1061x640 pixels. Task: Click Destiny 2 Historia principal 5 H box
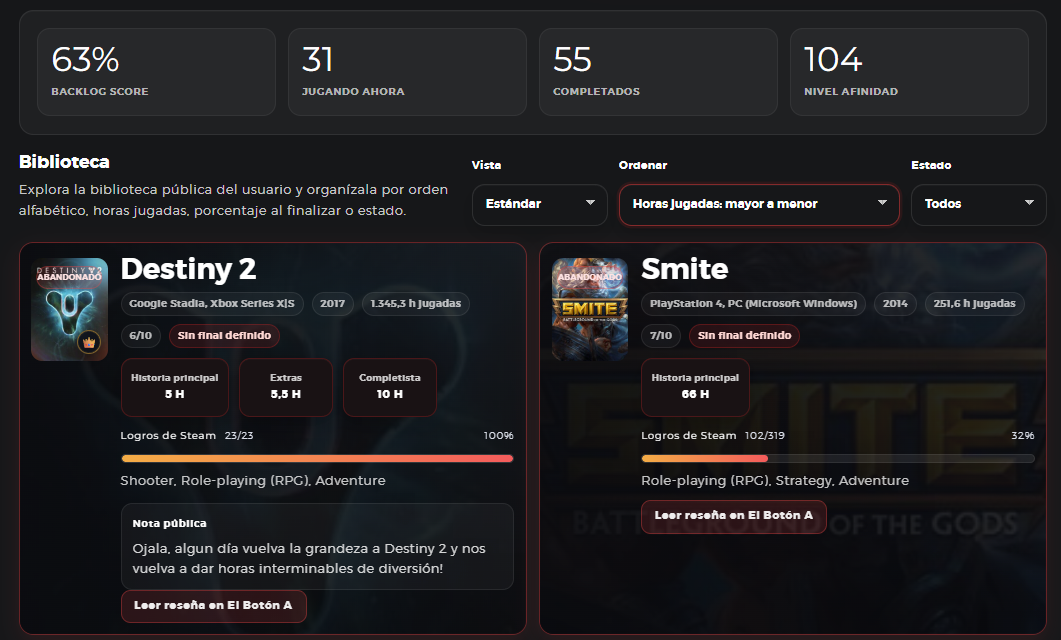click(x=175, y=387)
